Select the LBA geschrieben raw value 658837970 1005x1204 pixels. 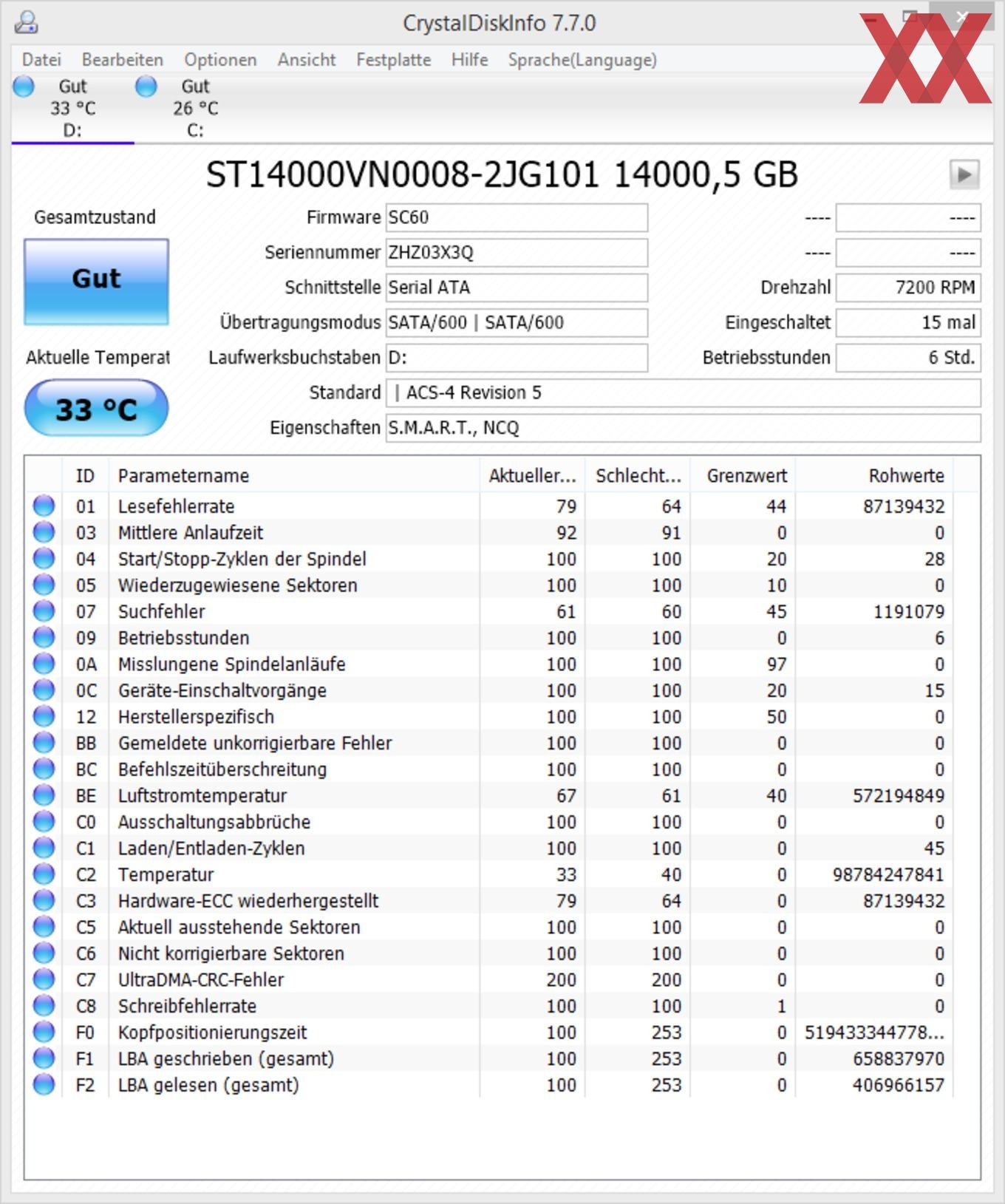(x=899, y=1058)
